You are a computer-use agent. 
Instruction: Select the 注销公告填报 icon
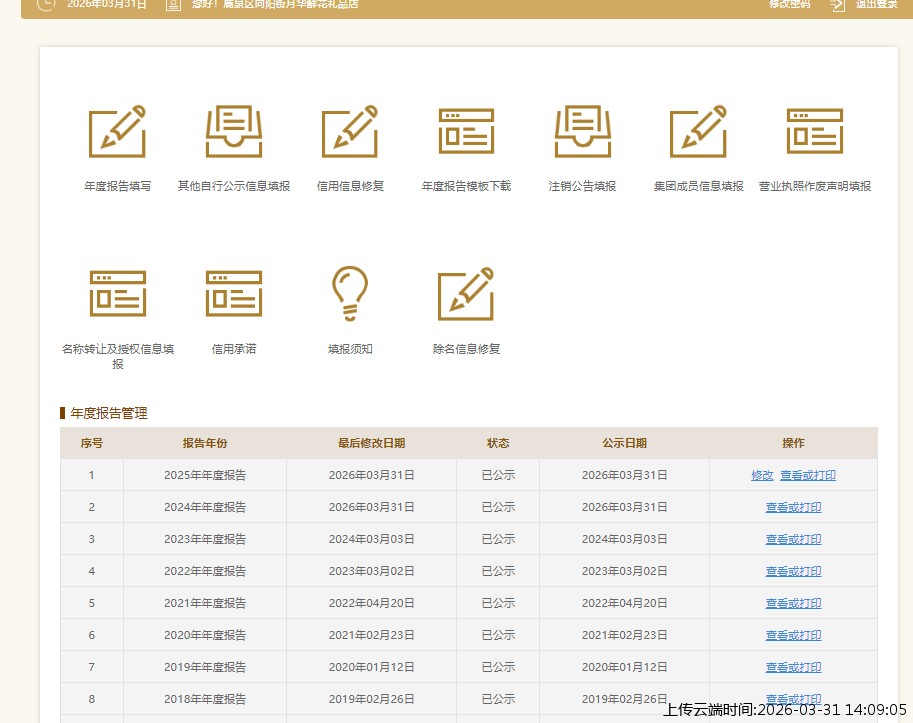(582, 132)
